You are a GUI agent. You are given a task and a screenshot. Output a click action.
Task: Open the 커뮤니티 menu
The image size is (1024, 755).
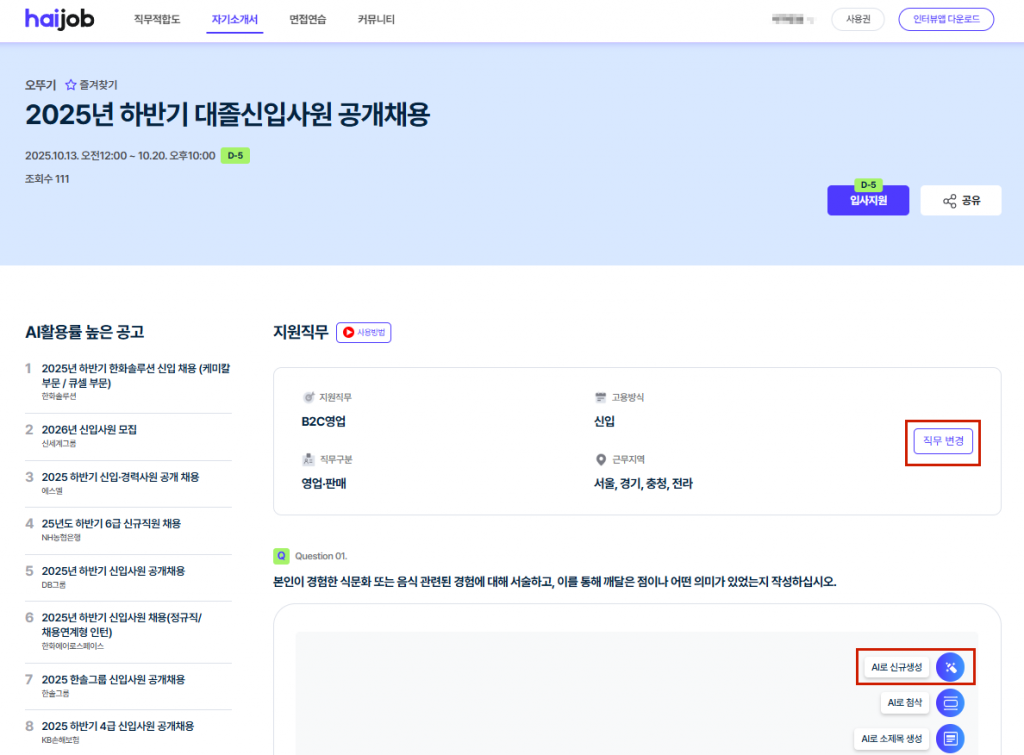pos(376,20)
